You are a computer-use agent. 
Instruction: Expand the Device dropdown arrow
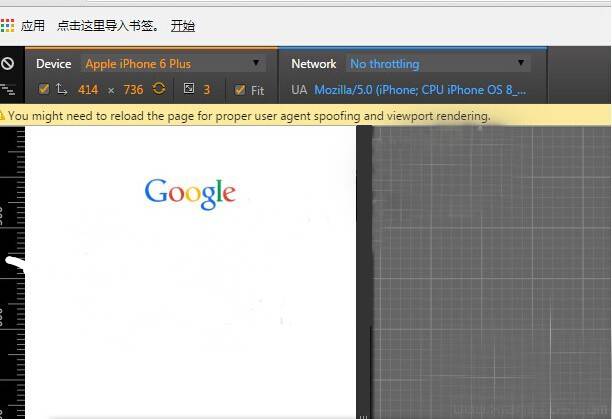pos(256,63)
